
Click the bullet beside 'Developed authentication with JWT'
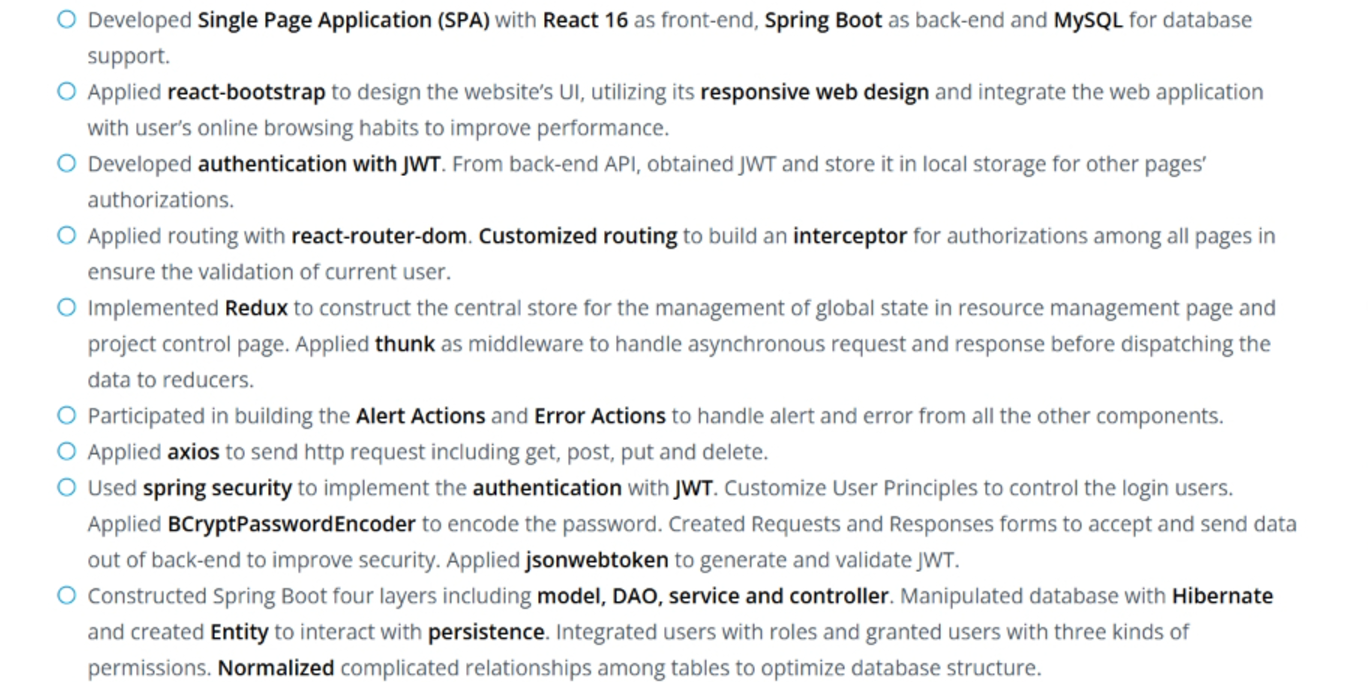click(x=66, y=163)
